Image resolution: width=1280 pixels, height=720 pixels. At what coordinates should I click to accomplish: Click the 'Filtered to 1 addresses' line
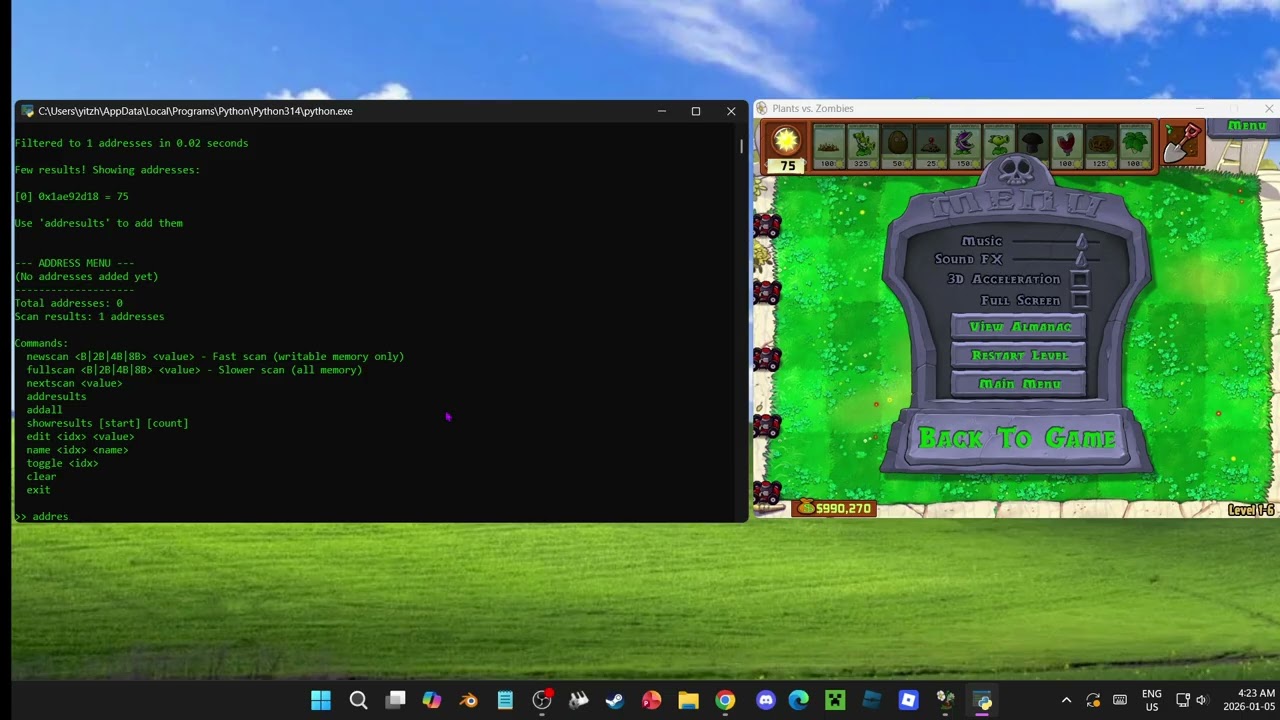click(x=131, y=143)
